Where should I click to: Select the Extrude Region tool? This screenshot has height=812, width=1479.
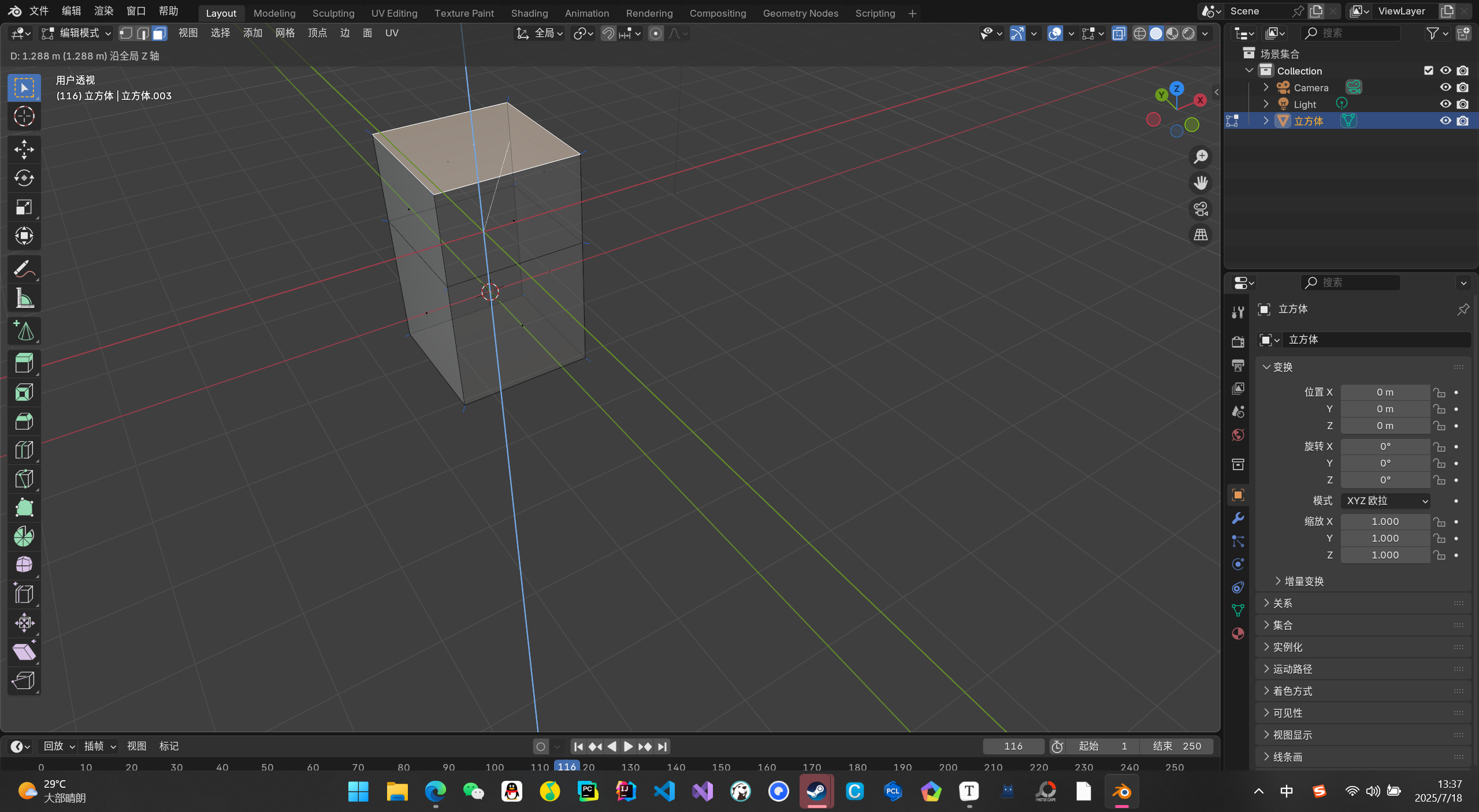coord(24,363)
